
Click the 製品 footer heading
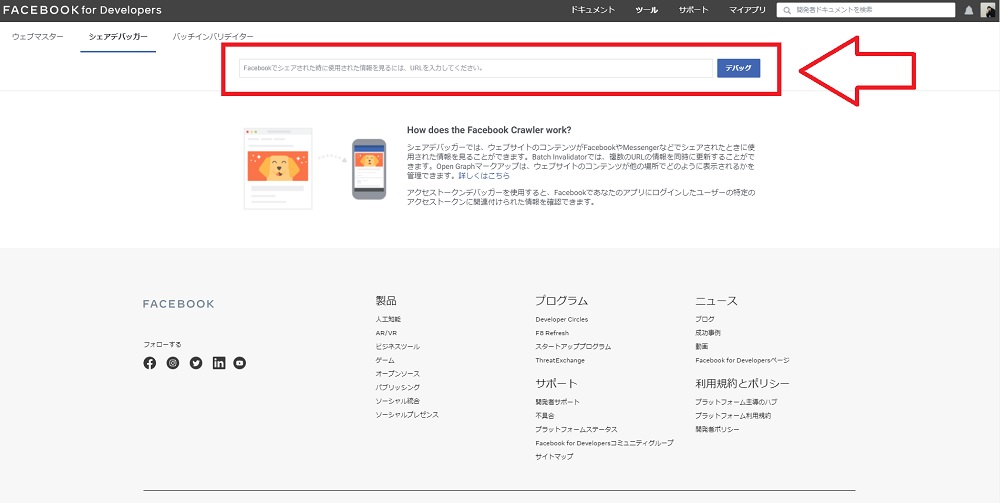(386, 301)
